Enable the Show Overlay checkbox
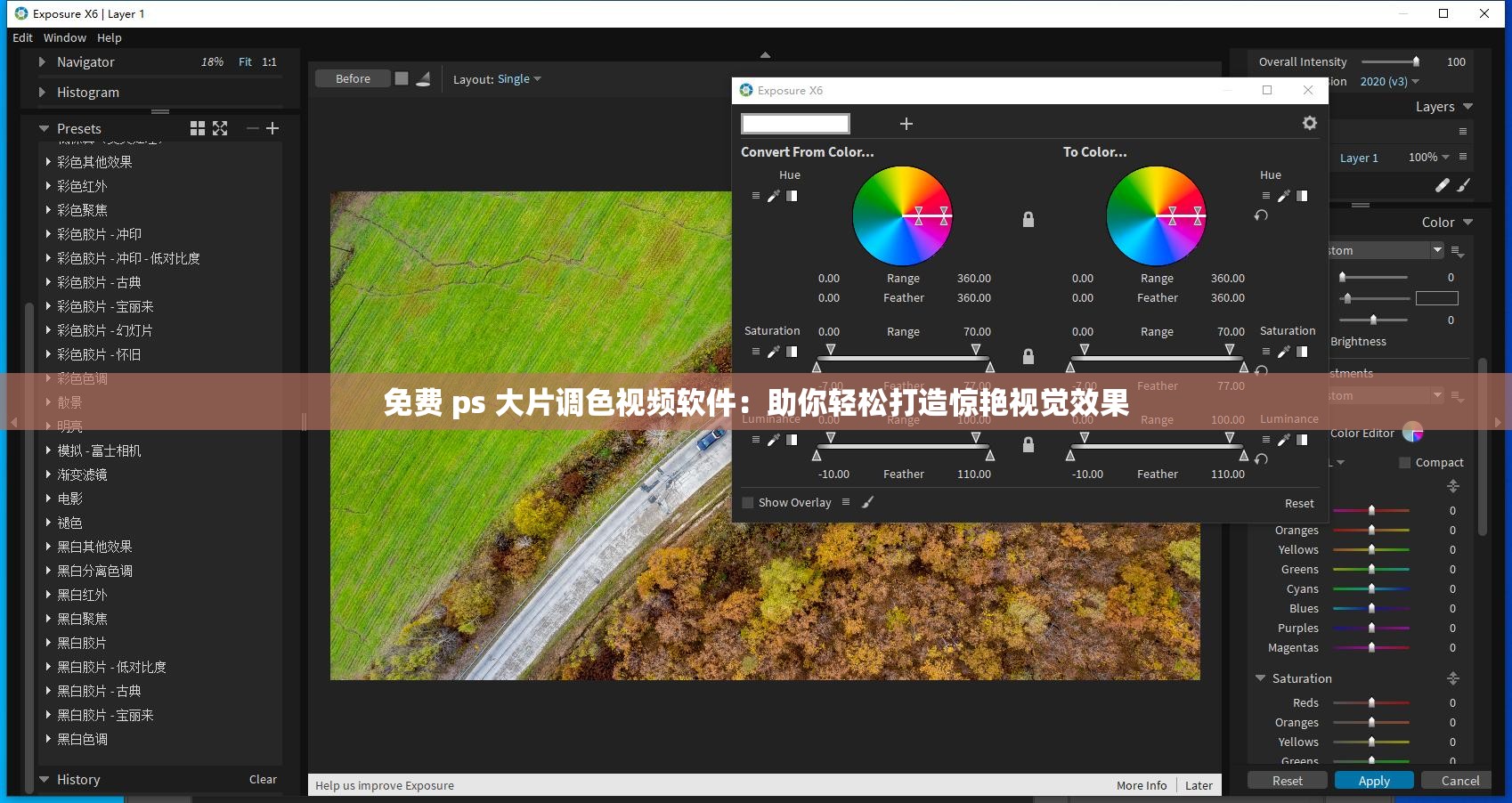The height and width of the screenshot is (803, 1512). pyautogui.click(x=747, y=502)
